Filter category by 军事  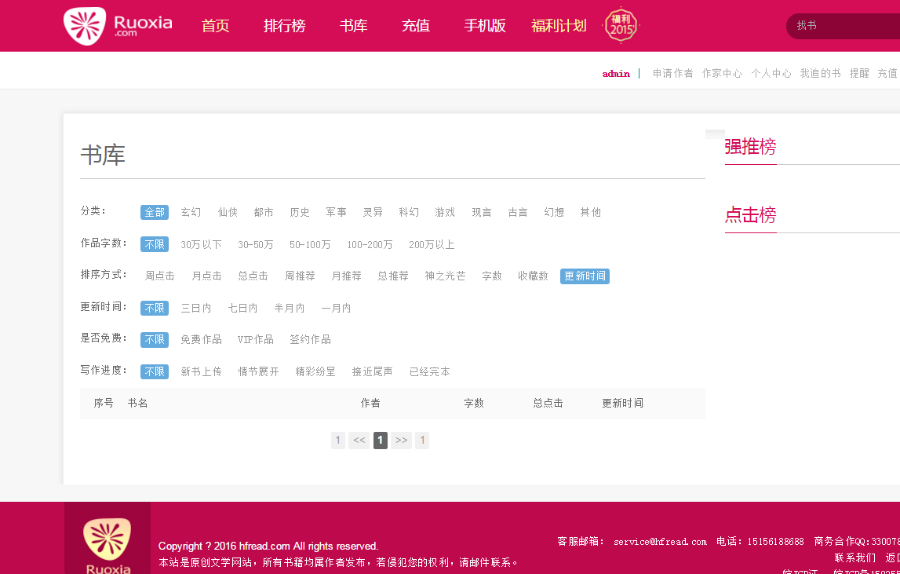point(336,212)
